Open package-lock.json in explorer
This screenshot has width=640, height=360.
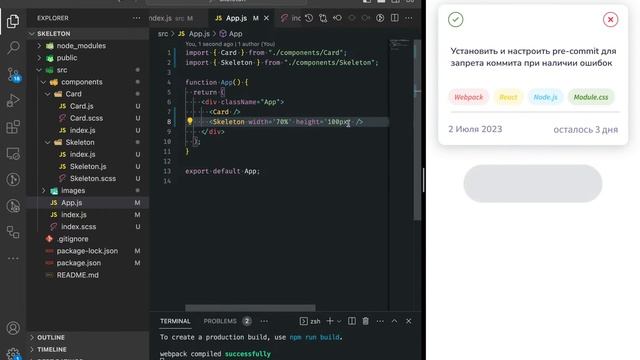87,251
